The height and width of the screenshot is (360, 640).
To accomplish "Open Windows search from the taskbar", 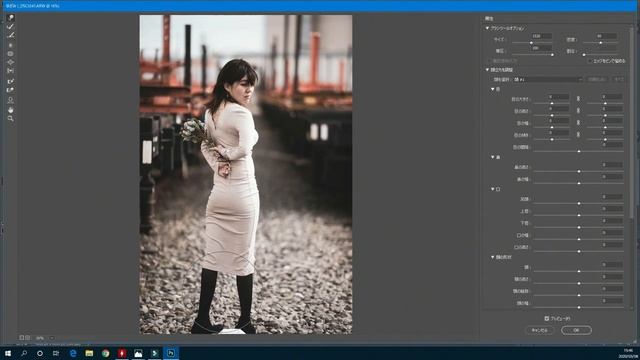I will coord(24,353).
